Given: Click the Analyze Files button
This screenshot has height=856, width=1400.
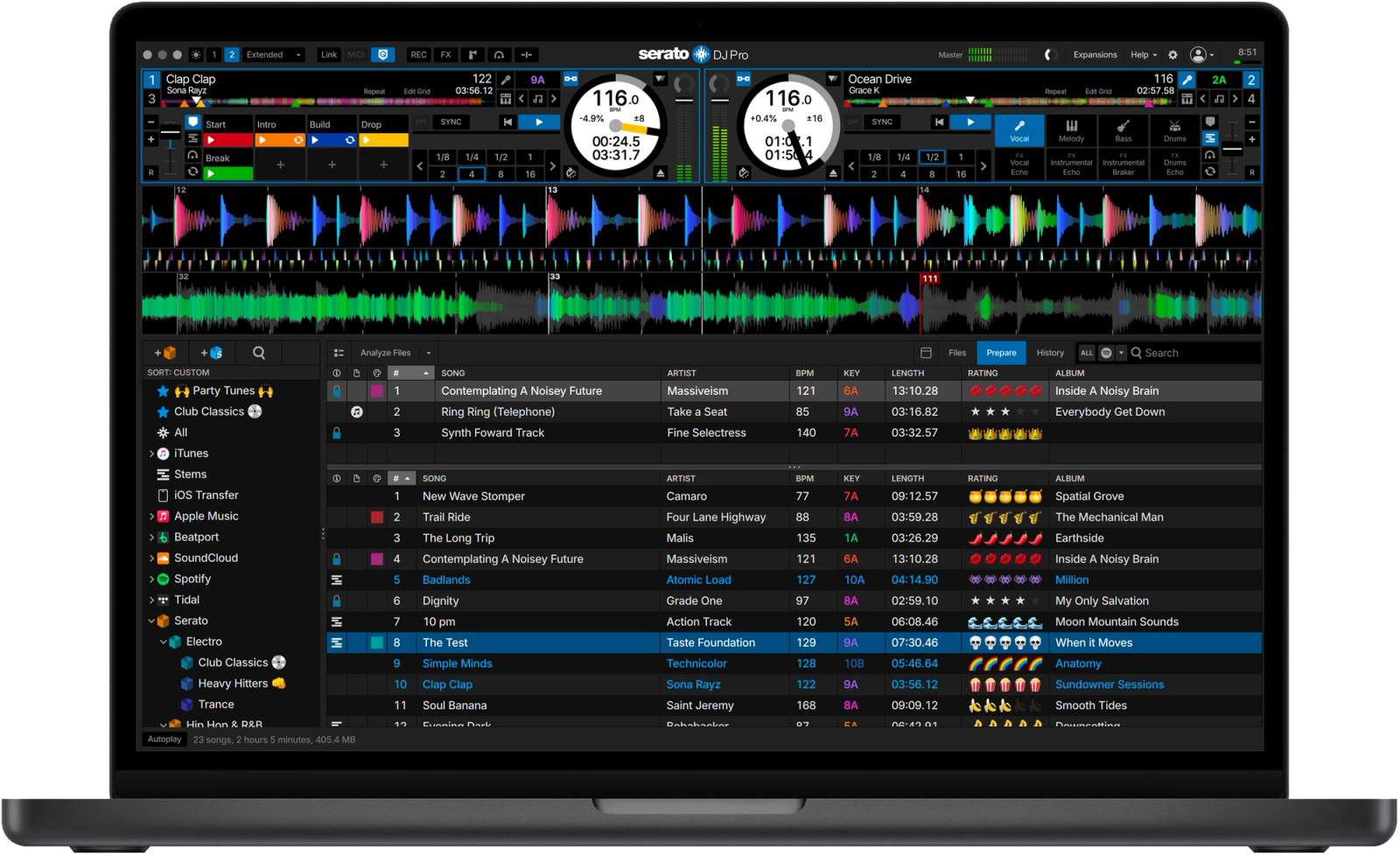Looking at the screenshot, I should pos(385,354).
